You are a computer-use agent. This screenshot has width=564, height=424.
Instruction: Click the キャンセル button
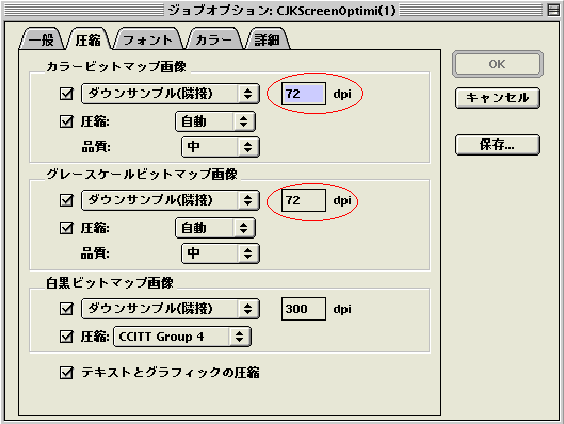pos(497,98)
